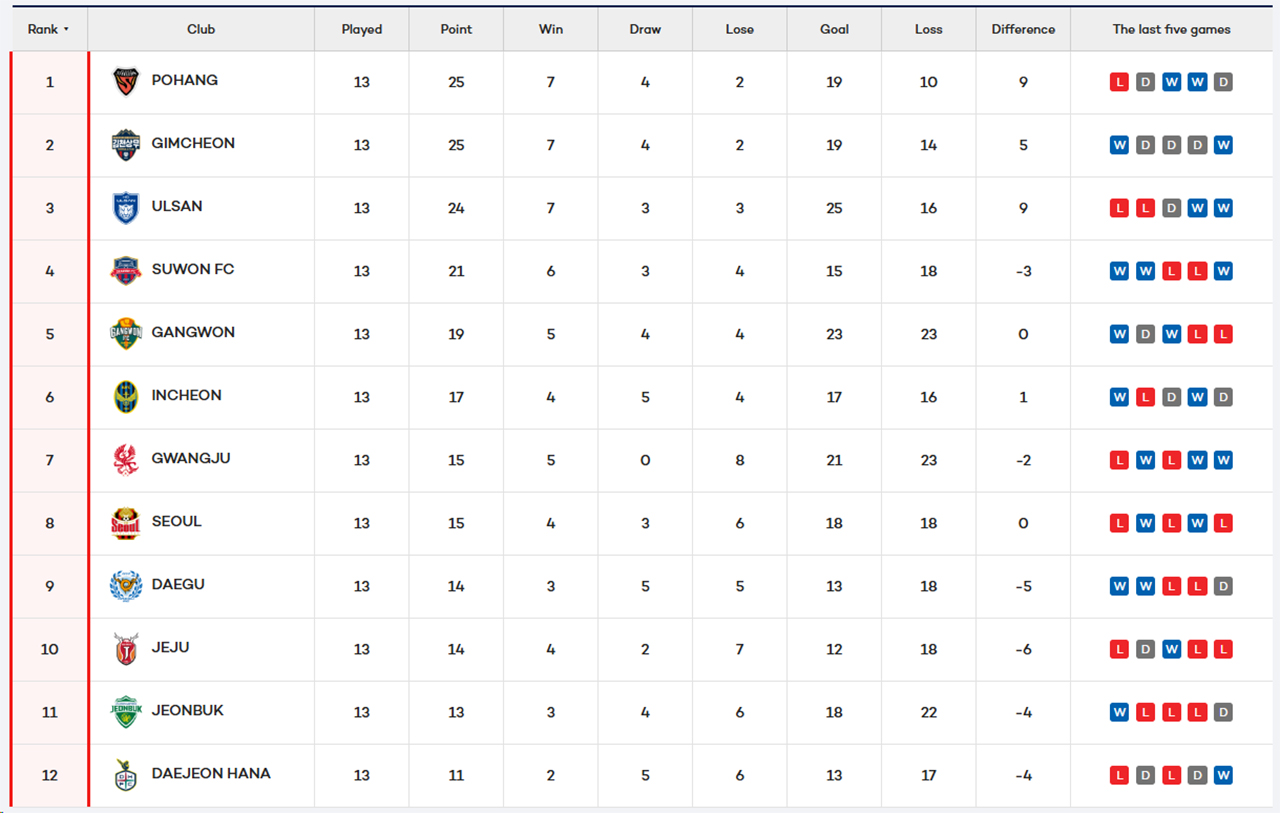Sort table using Rank dropdown arrow
Viewport: 1280px width, 813px height.
pyautogui.click(x=66, y=30)
